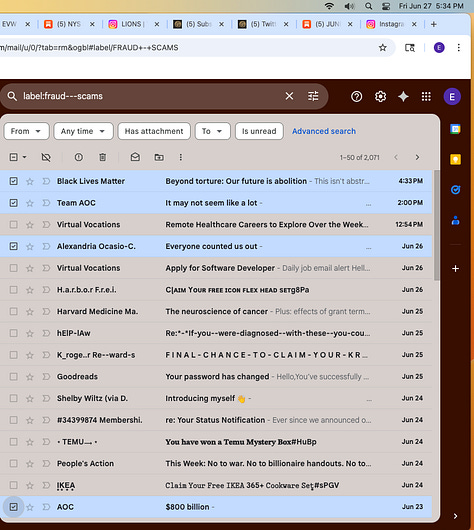This screenshot has width=474, height=530.
Task: Toggle Has attachment filter chip
Action: click(154, 131)
